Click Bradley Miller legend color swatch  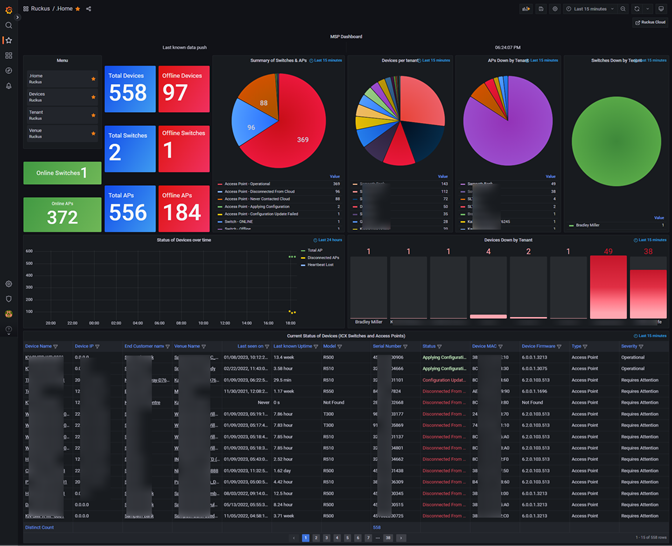tap(571, 225)
